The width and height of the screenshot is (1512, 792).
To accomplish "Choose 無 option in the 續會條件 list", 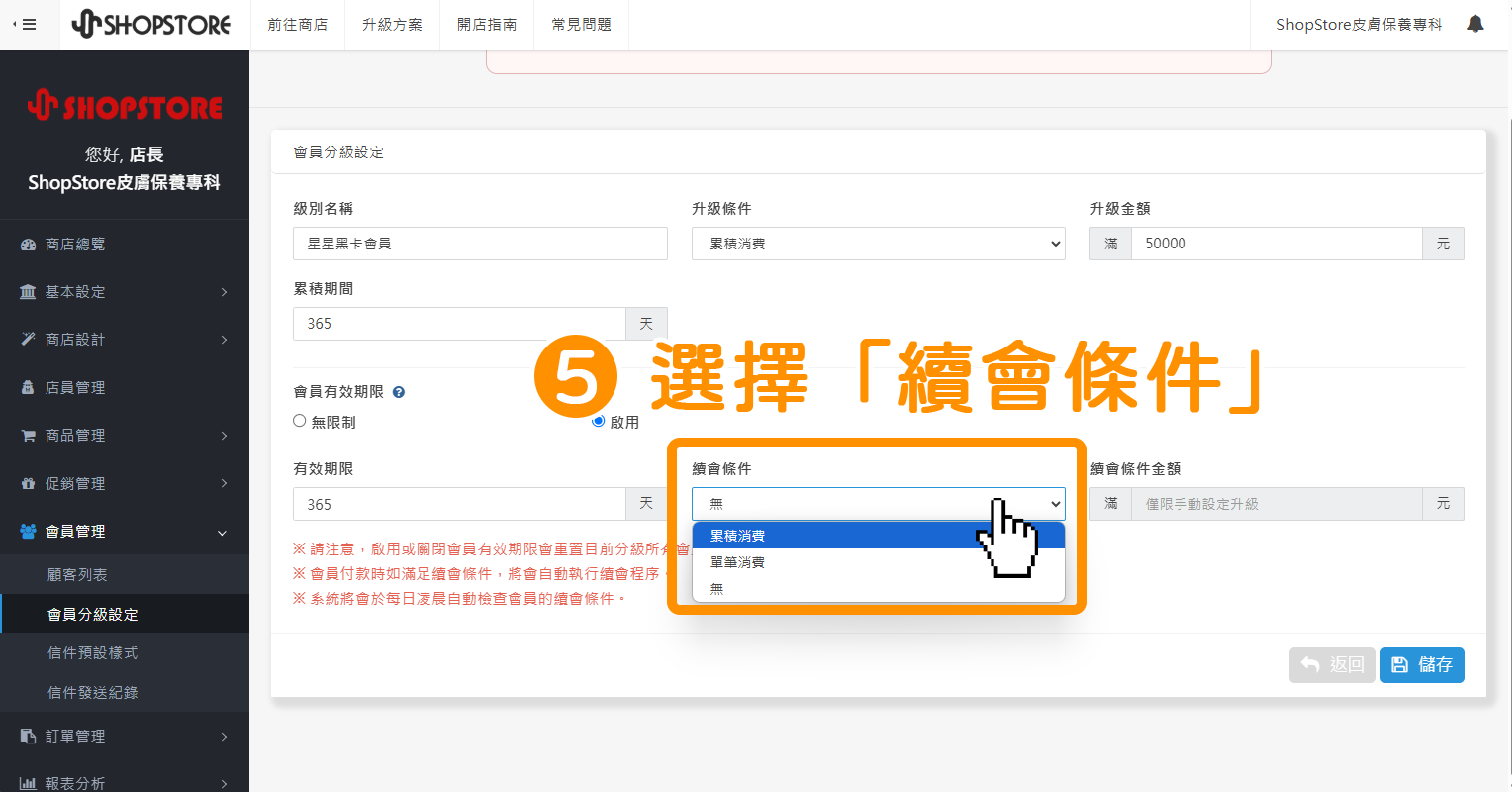I will (x=878, y=589).
